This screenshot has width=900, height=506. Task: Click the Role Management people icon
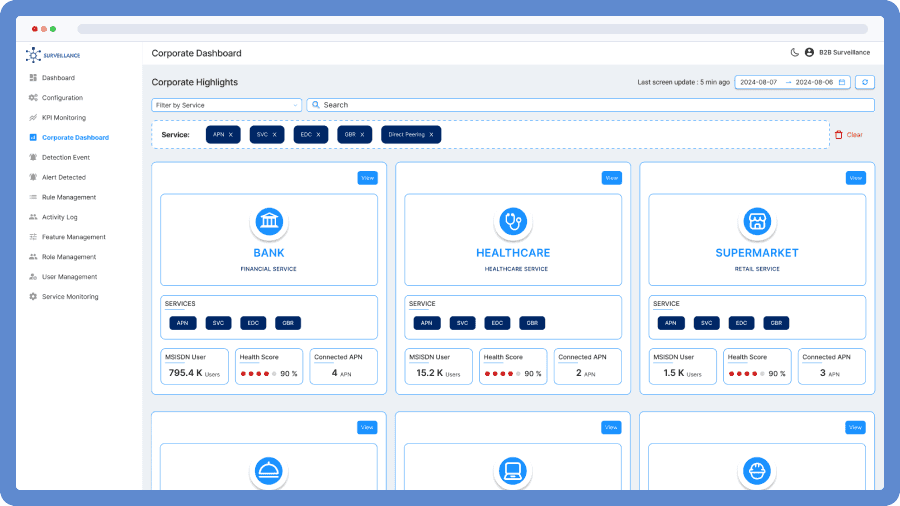click(x=33, y=256)
